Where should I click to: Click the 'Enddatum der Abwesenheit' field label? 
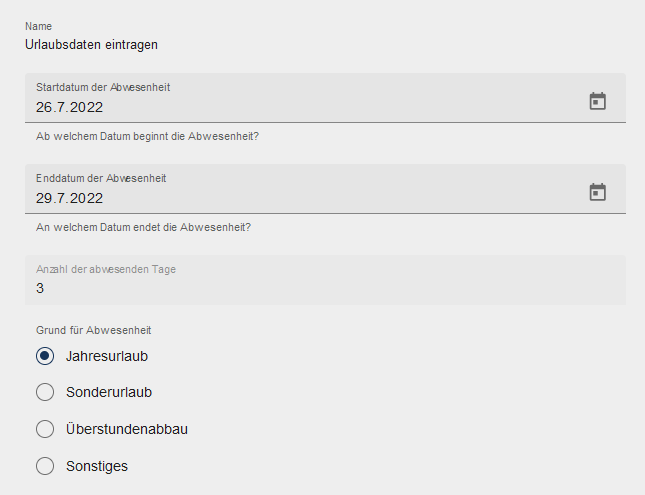pyautogui.click(x=101, y=178)
